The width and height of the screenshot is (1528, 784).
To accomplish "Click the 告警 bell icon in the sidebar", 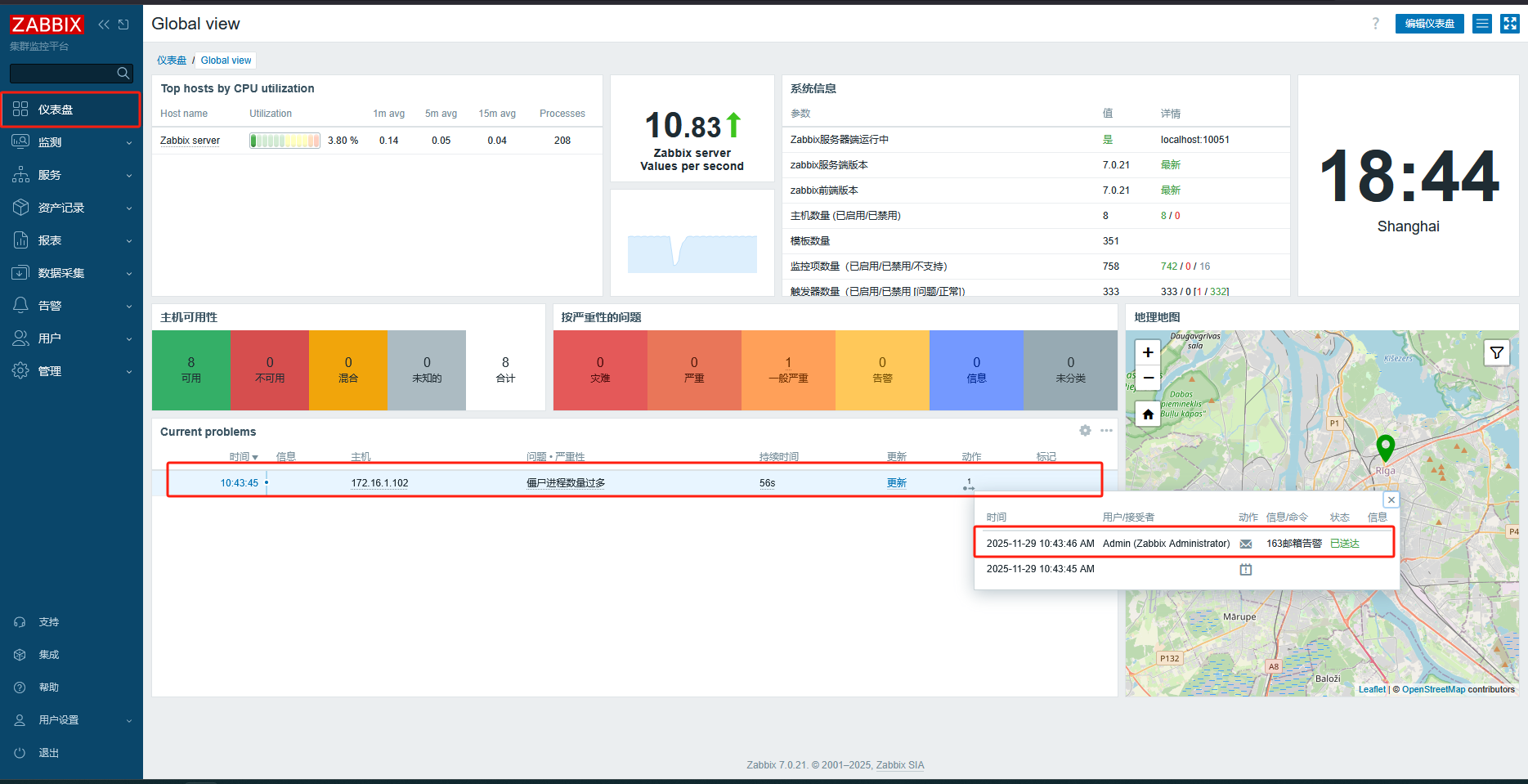I will point(20,305).
